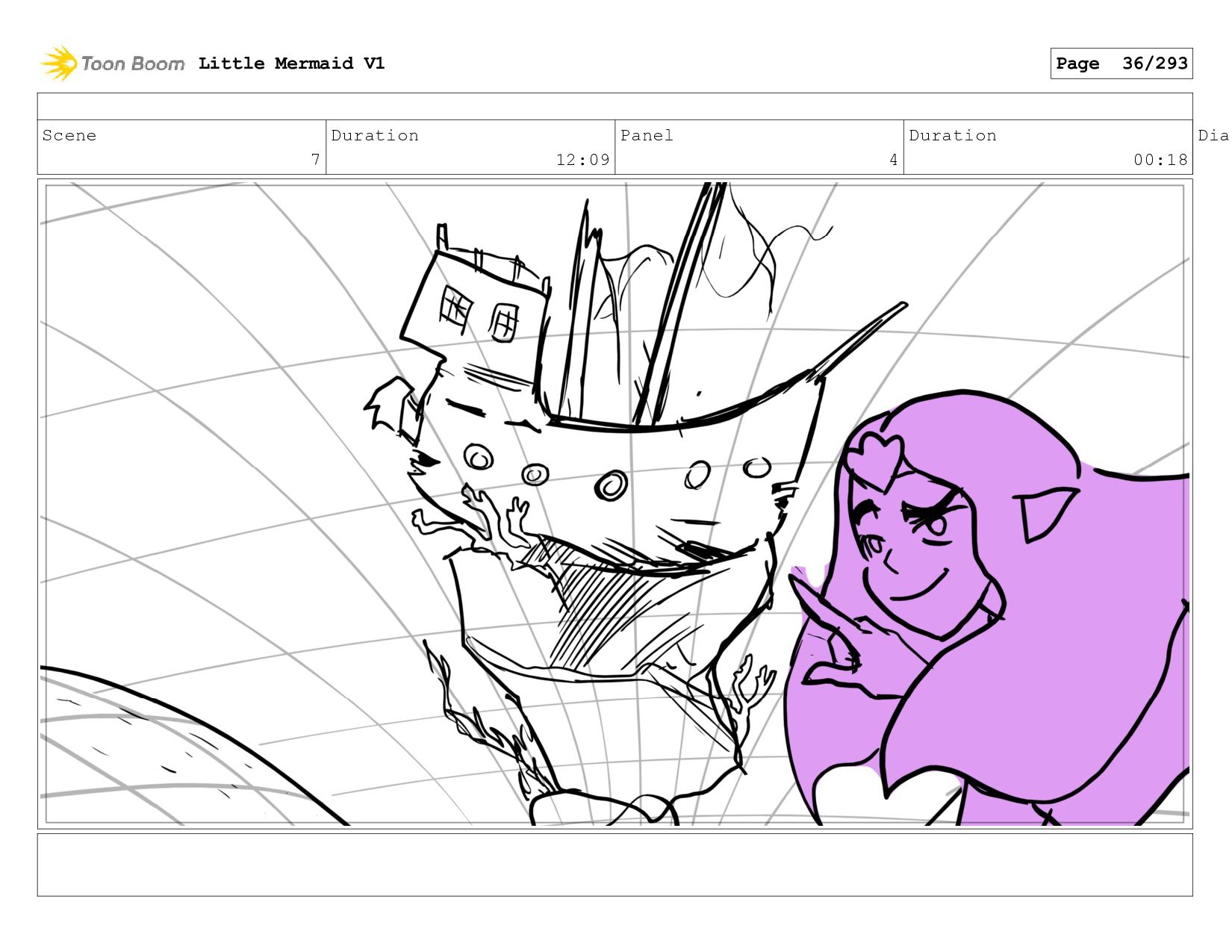The width and height of the screenshot is (1232, 952).
Task: Select panel duration value '00:18'
Action: click(x=1160, y=160)
